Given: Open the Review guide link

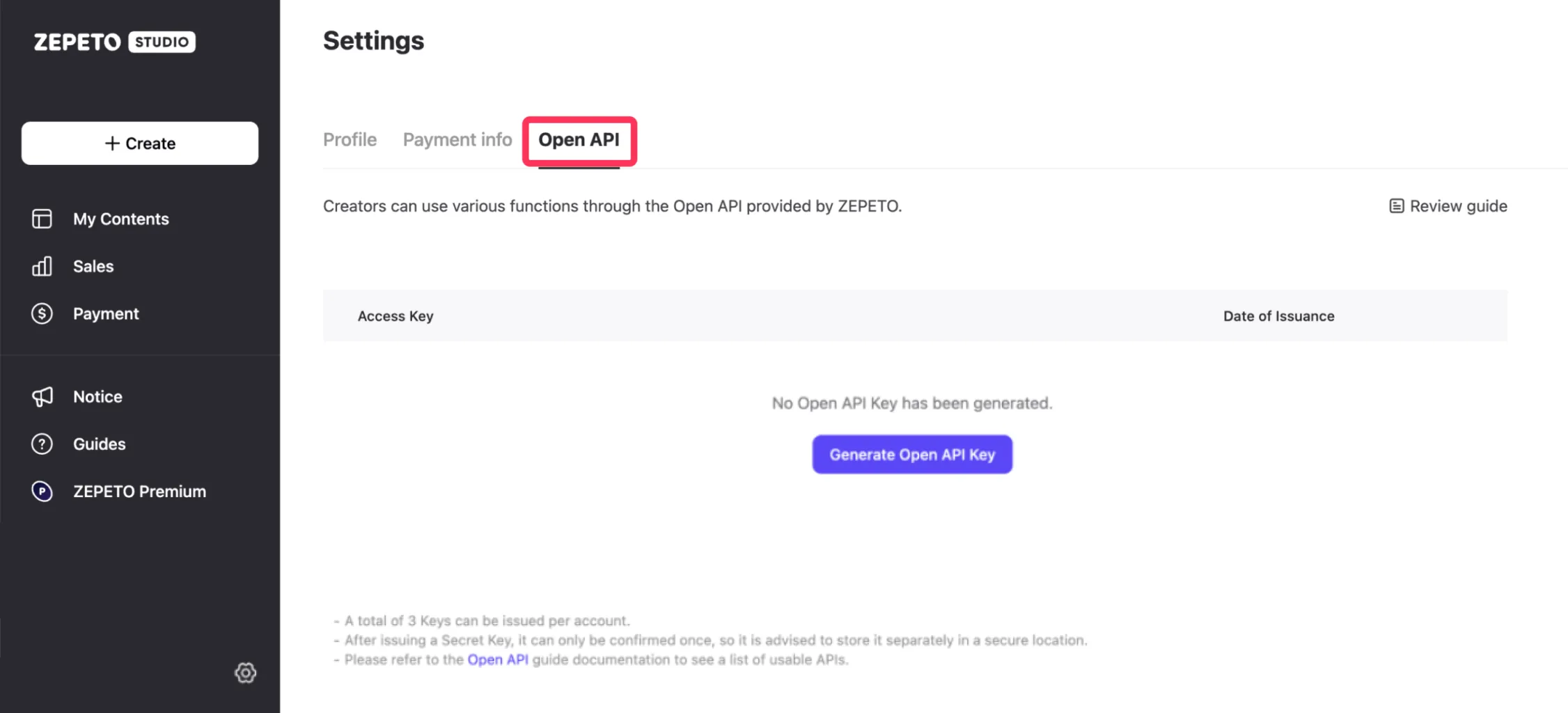Looking at the screenshot, I should [1448, 206].
